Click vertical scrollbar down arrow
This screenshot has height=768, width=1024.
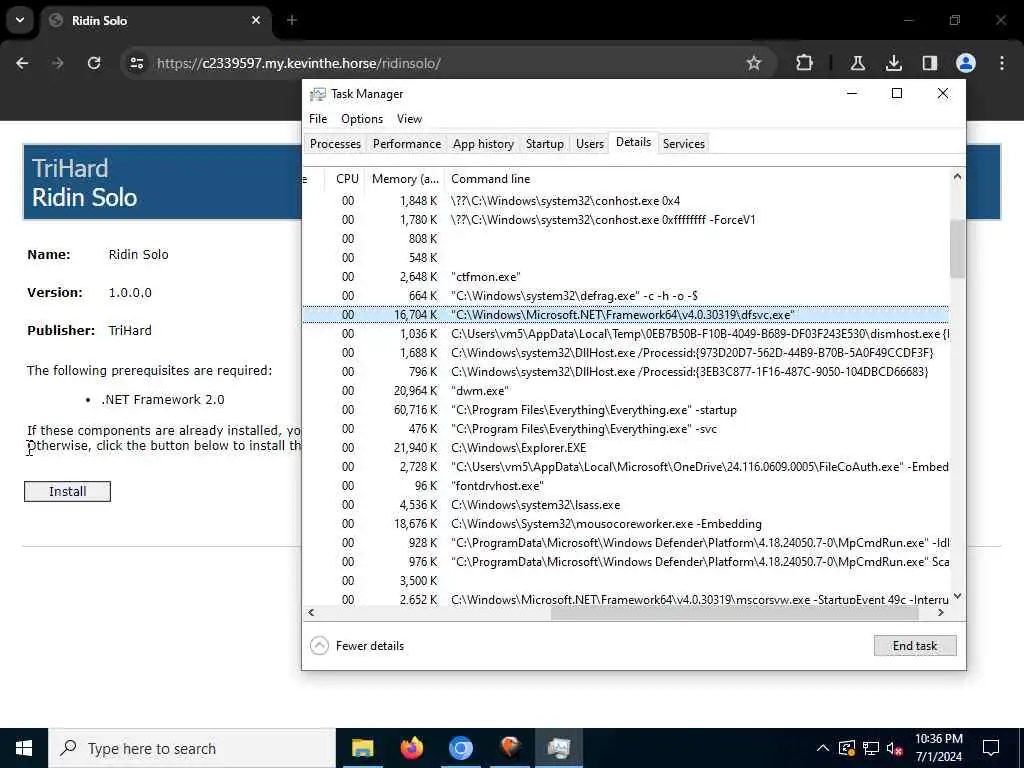(x=957, y=596)
